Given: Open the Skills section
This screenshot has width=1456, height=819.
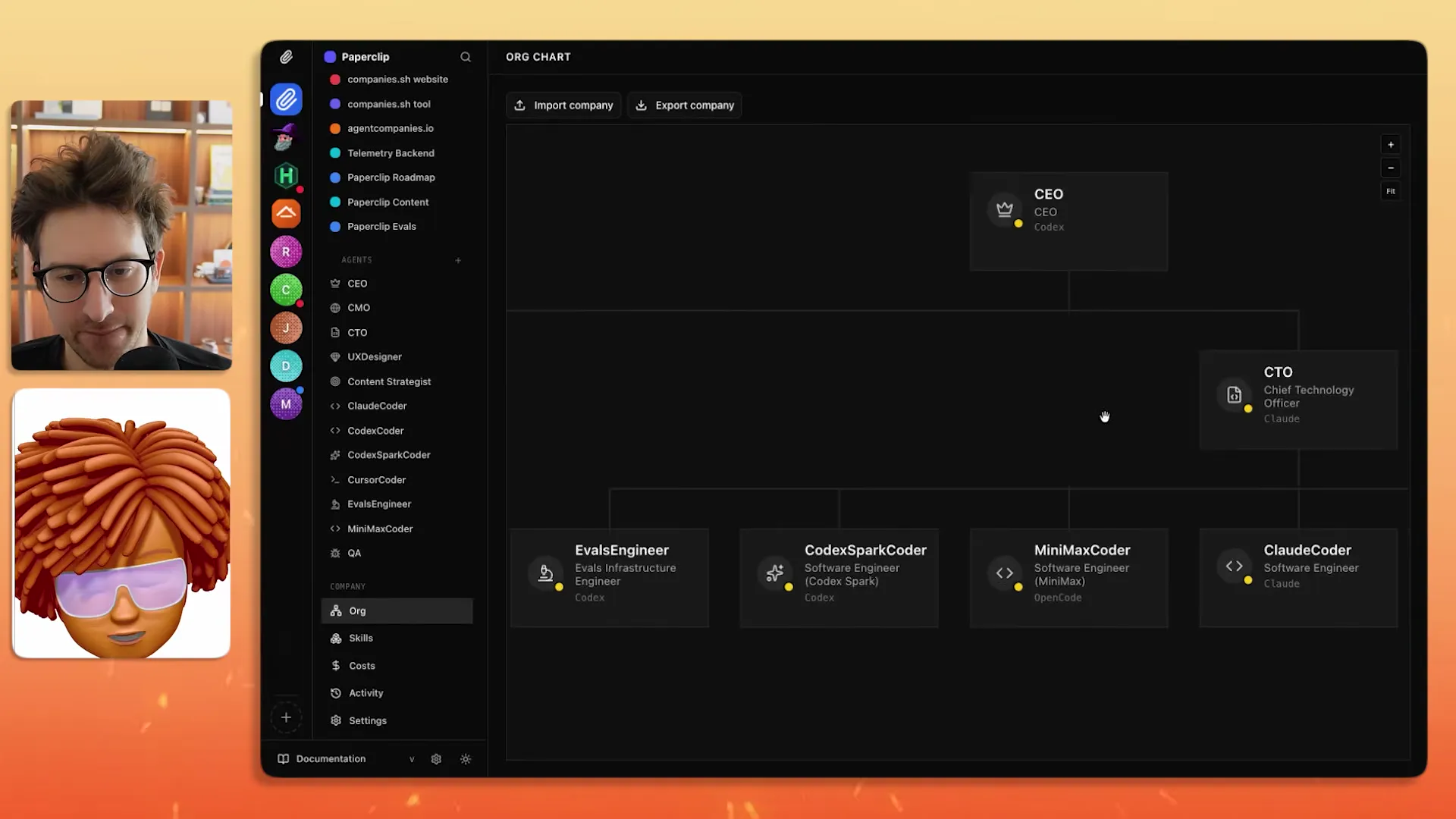Looking at the screenshot, I should click(x=360, y=638).
